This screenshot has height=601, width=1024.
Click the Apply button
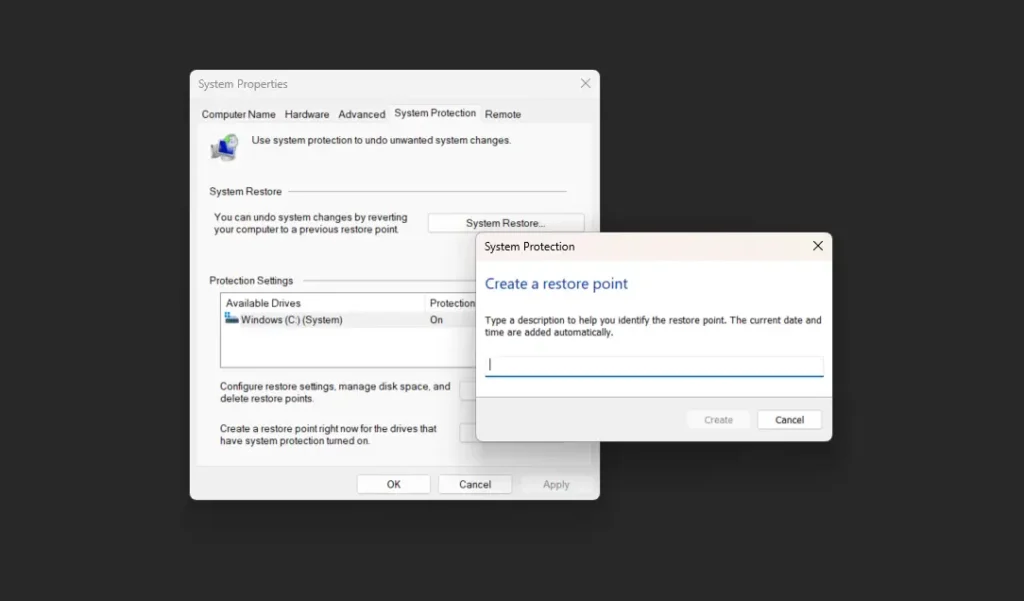(x=555, y=483)
